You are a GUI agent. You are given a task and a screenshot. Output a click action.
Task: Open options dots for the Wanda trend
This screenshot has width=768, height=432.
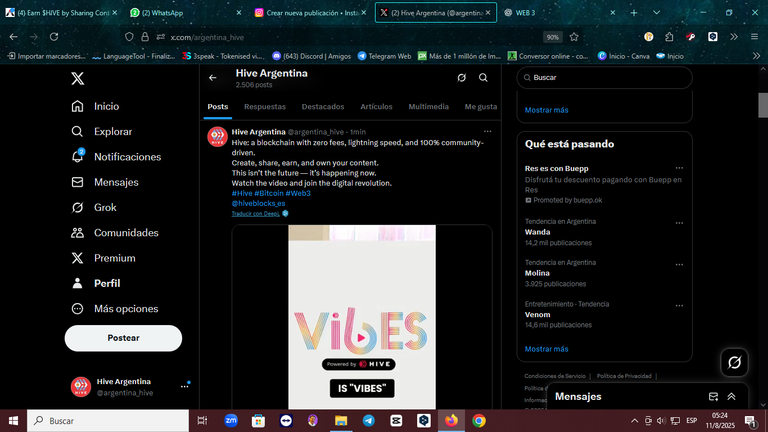coord(679,223)
